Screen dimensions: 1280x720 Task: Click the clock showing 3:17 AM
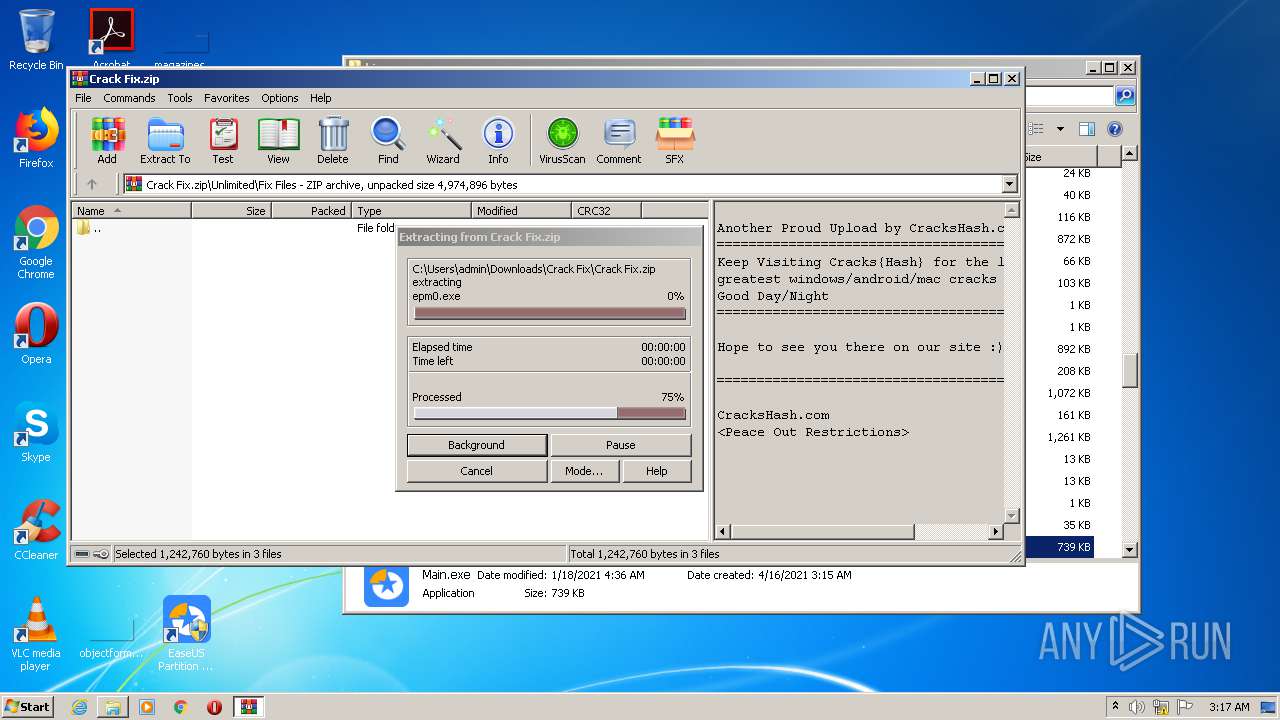click(1229, 707)
